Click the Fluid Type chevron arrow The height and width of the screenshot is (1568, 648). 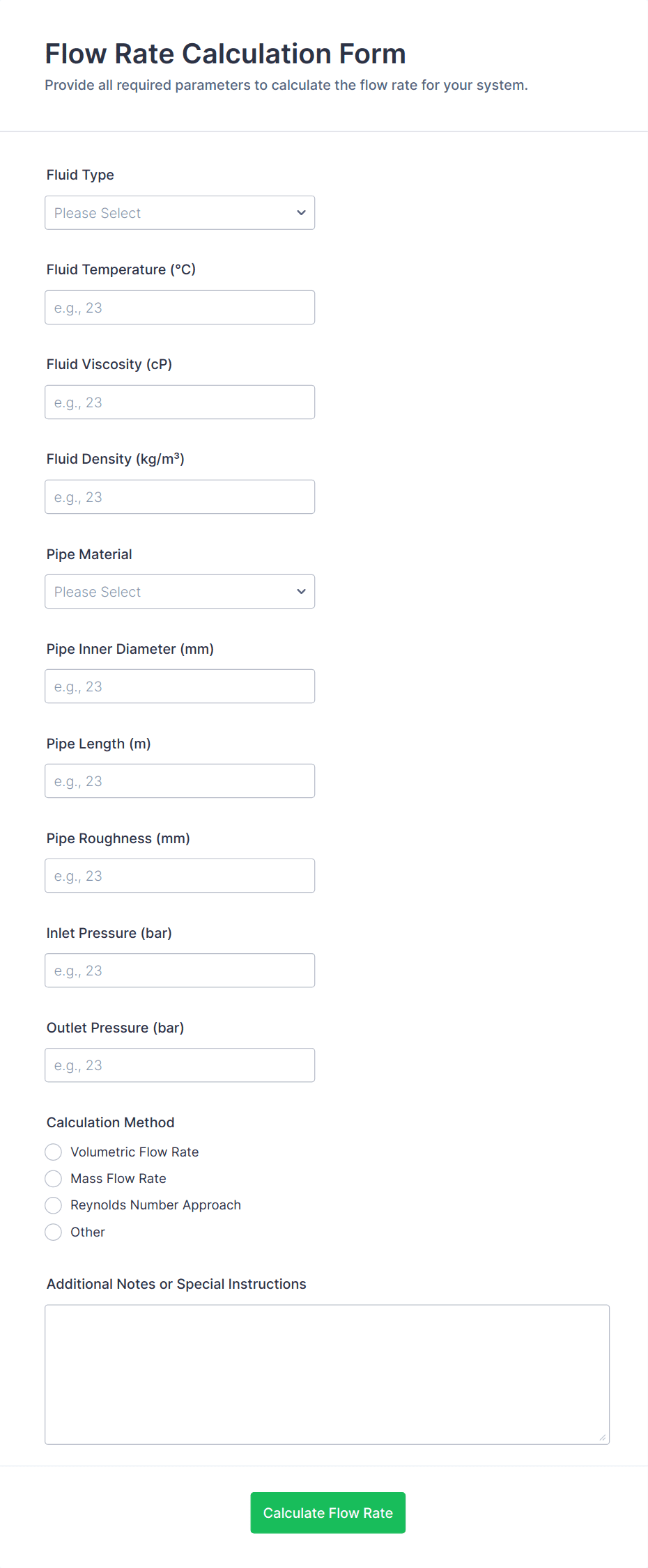[x=301, y=213]
